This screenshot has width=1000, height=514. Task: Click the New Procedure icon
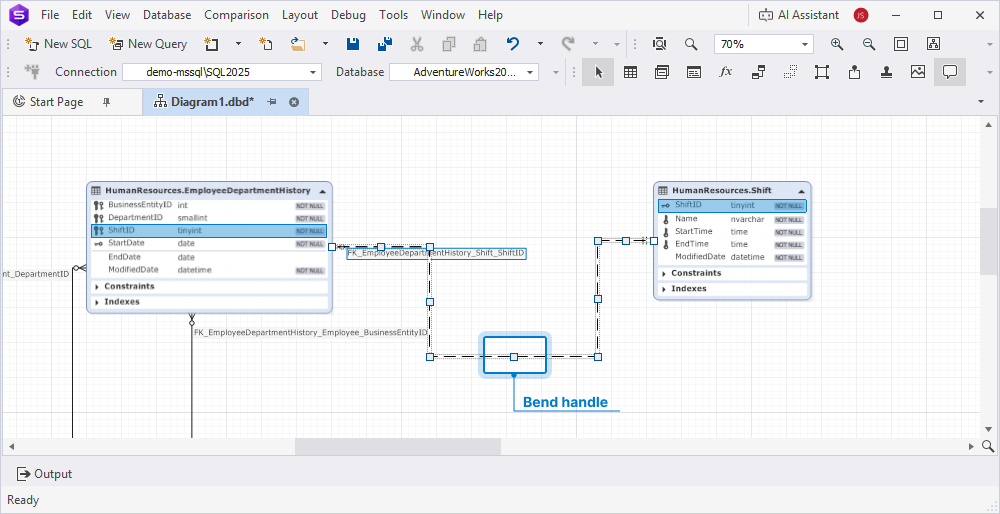[x=694, y=72]
